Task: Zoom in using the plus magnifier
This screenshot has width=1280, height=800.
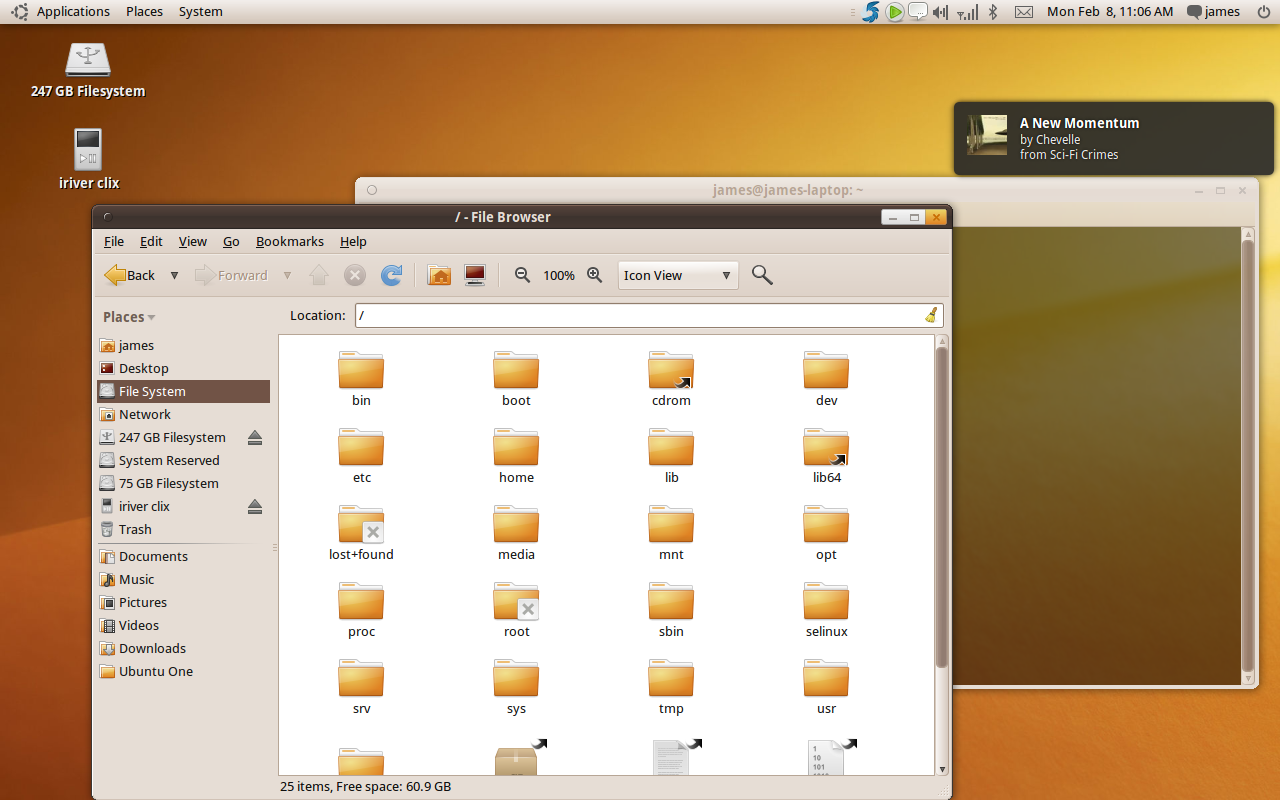Action: click(x=594, y=275)
